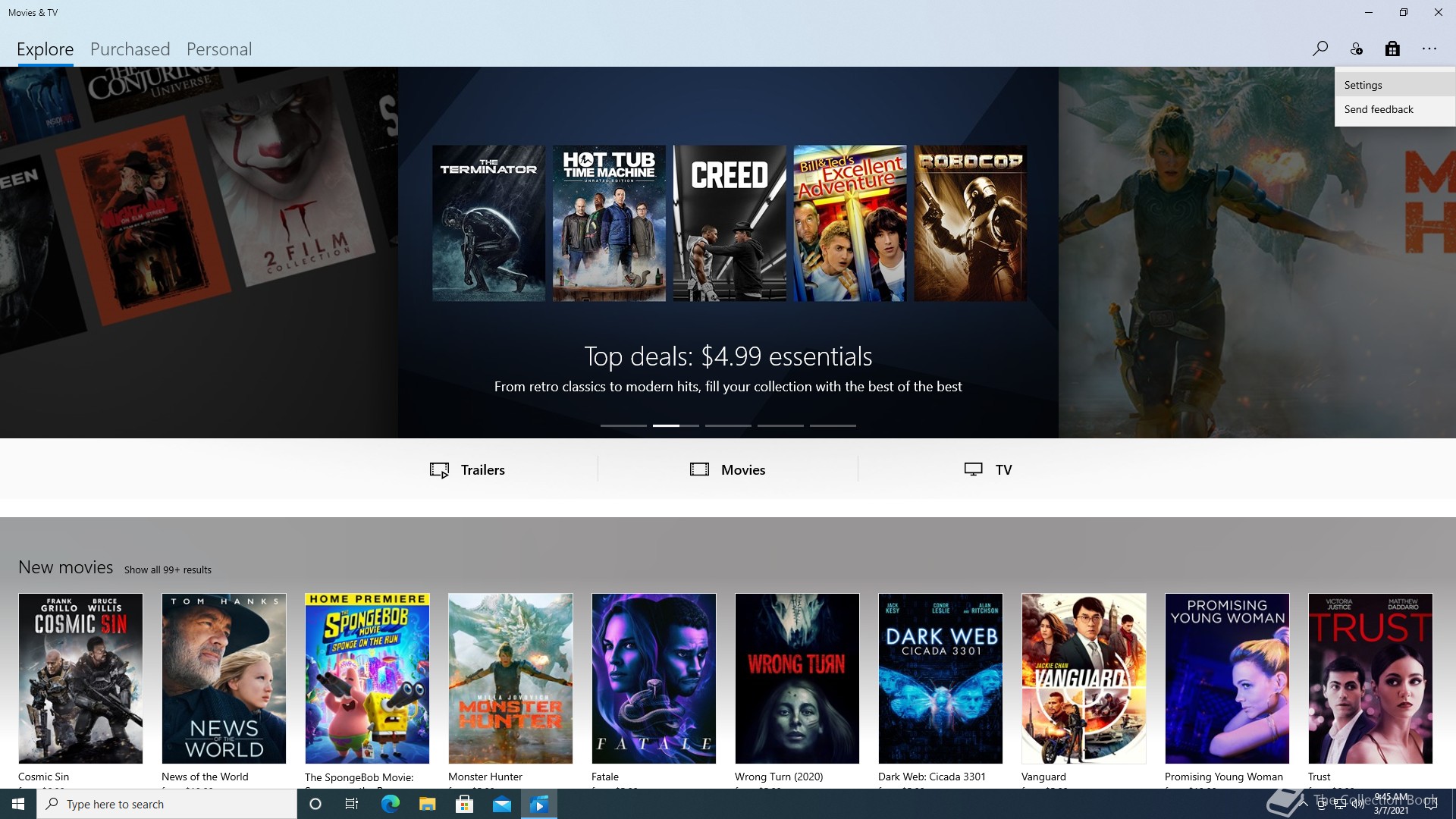Screen dimensions: 1456x819
Task: Open Bill & Ted's Excellent Adventure poster
Action: pos(850,223)
